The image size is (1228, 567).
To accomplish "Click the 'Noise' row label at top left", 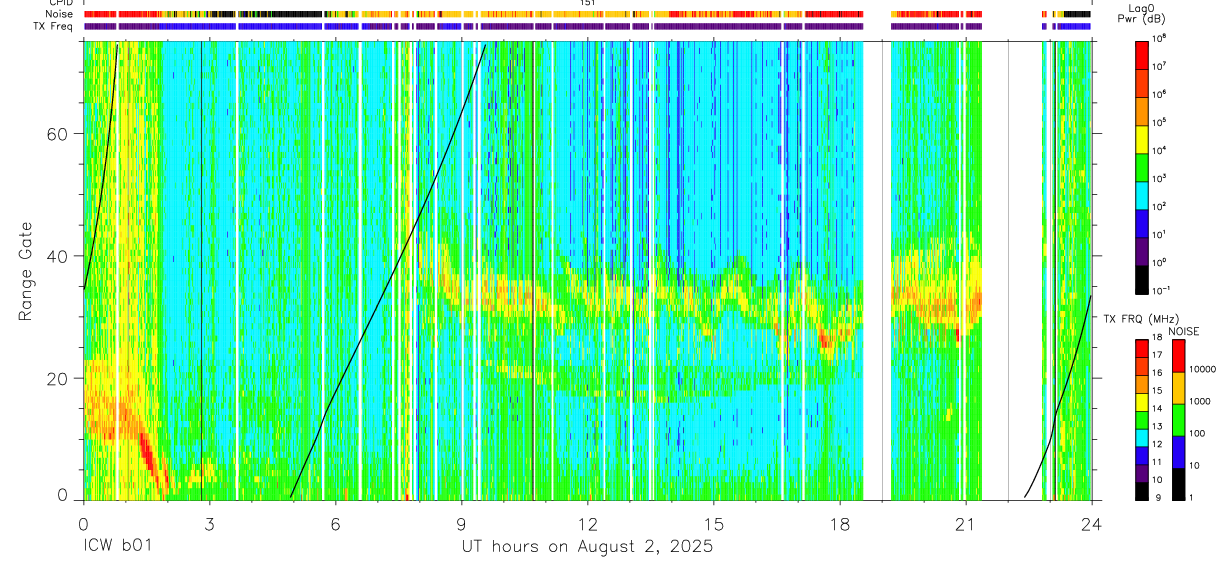I will 61,14.
